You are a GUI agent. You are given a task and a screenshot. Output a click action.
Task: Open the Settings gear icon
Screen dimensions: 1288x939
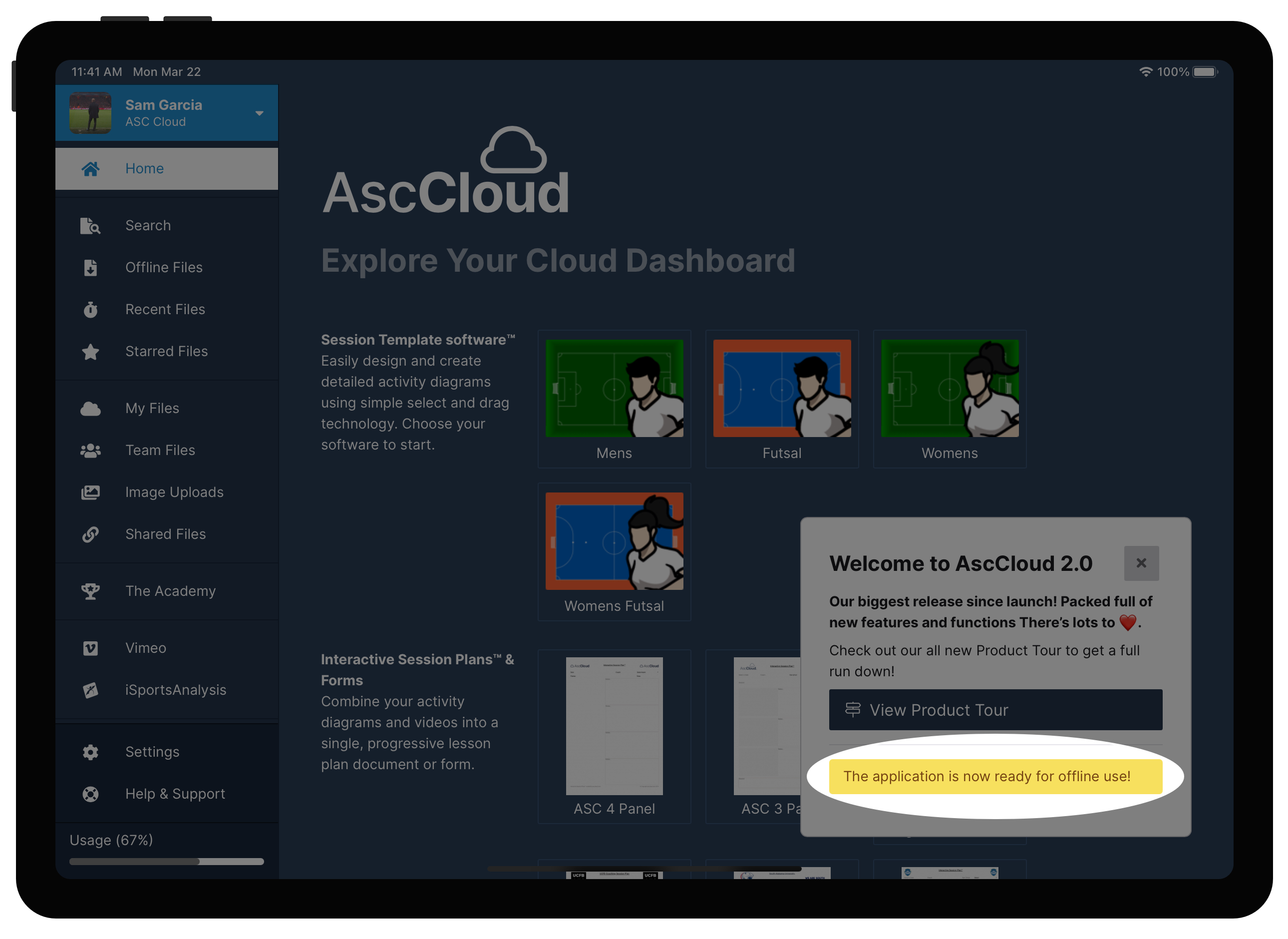90,752
